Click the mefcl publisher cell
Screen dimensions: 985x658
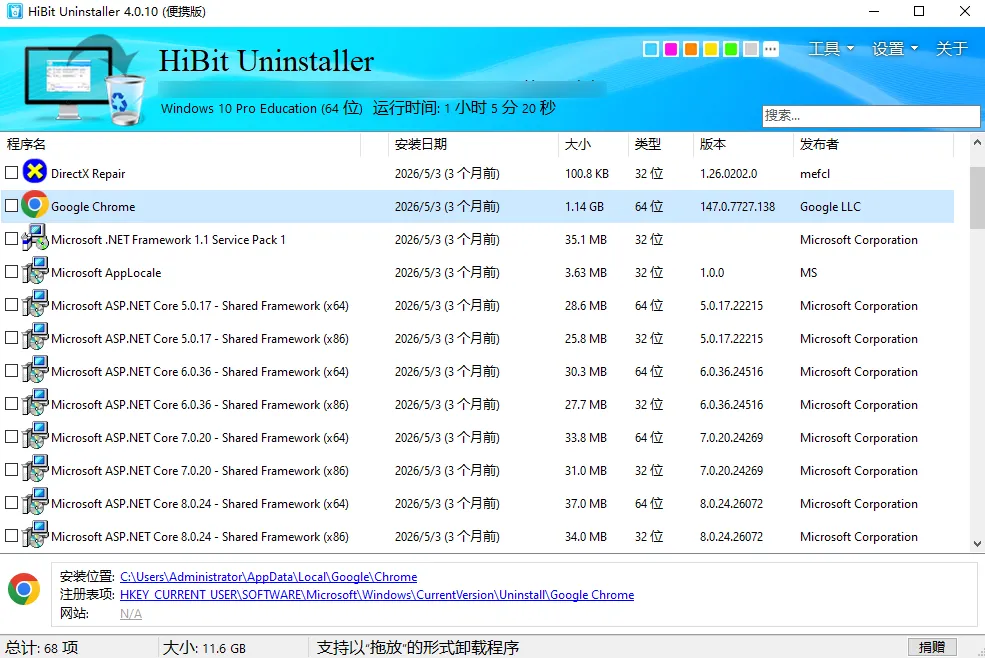pyautogui.click(x=815, y=173)
